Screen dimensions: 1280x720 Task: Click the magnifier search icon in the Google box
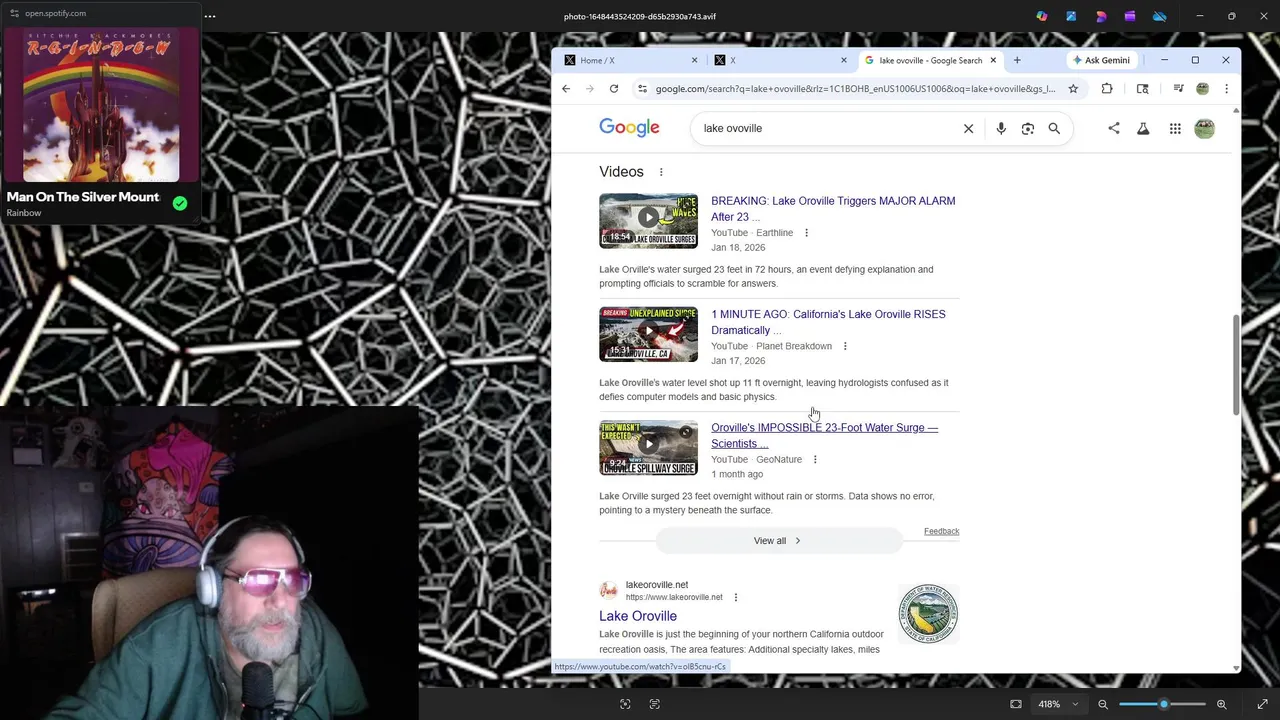pos(1054,128)
